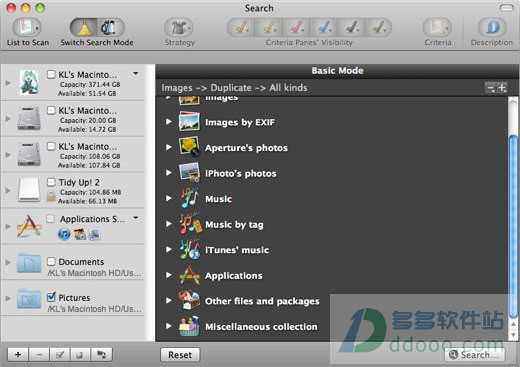The image size is (520, 367).
Task: Click the Hatsune Miku volume icon
Action: point(29,82)
